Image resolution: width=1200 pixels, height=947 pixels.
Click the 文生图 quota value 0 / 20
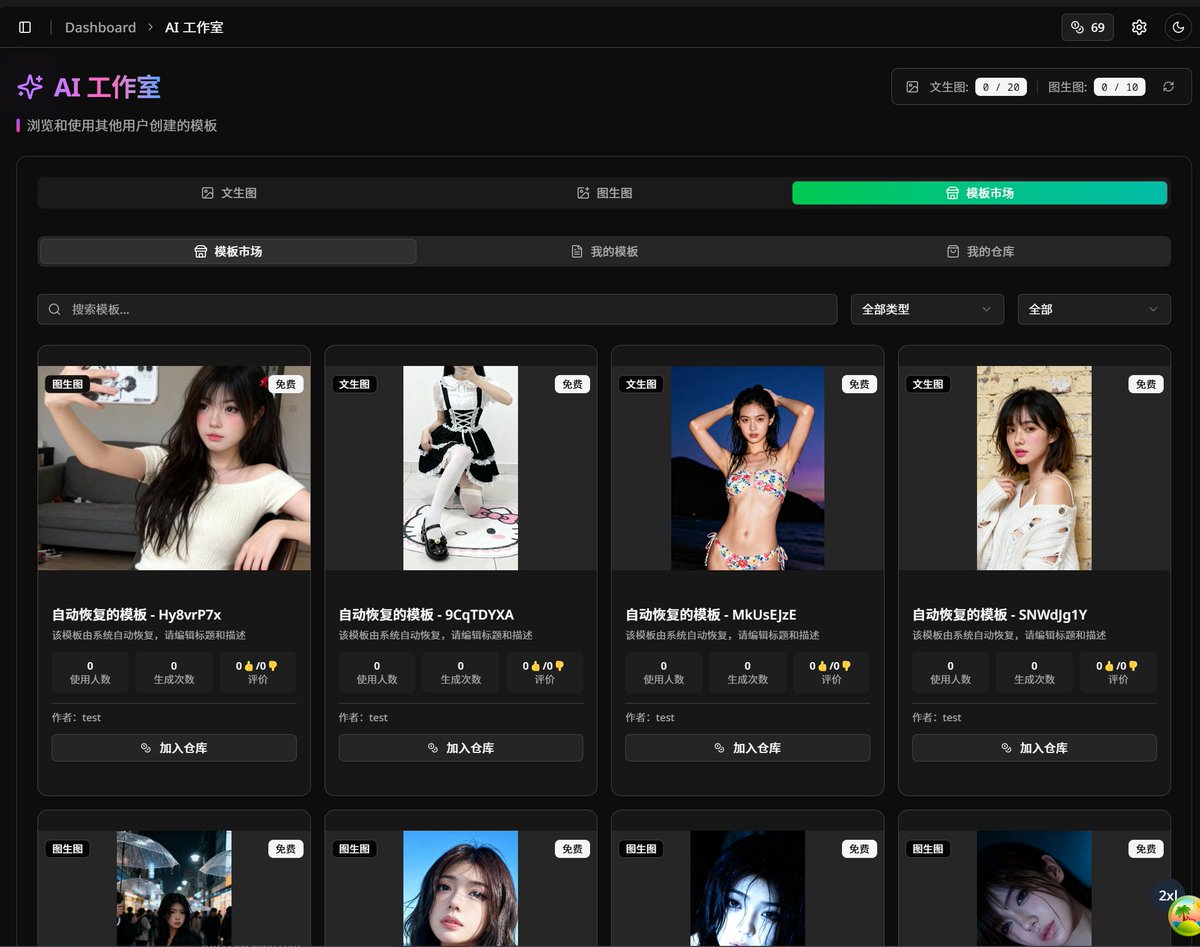point(1001,87)
